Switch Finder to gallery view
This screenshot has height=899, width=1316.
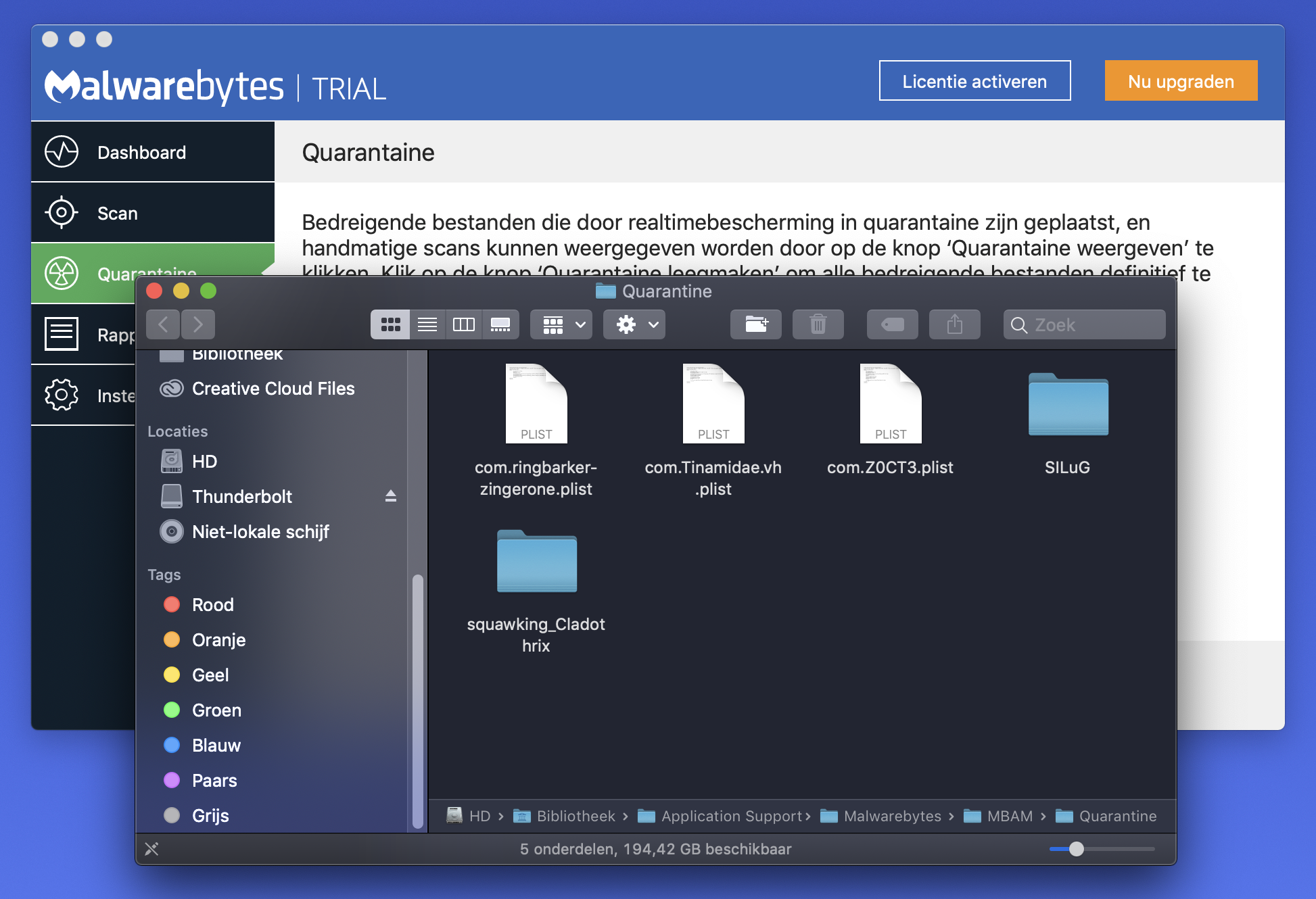500,325
